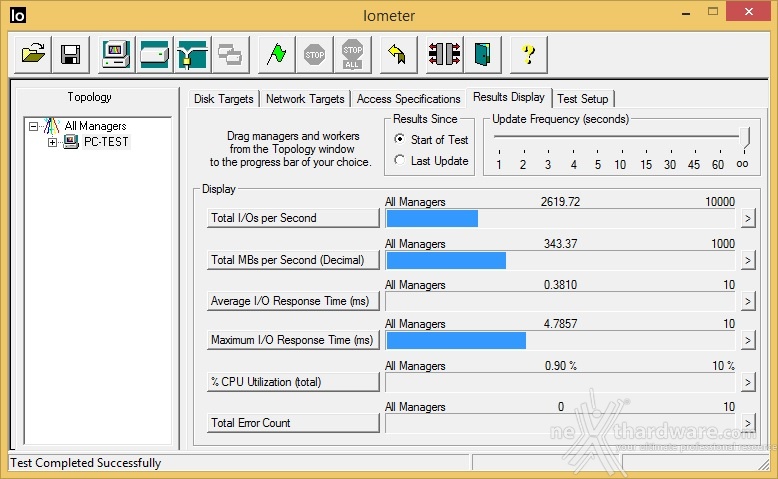Select the Results Display tab
The height and width of the screenshot is (479, 778).
(509, 97)
